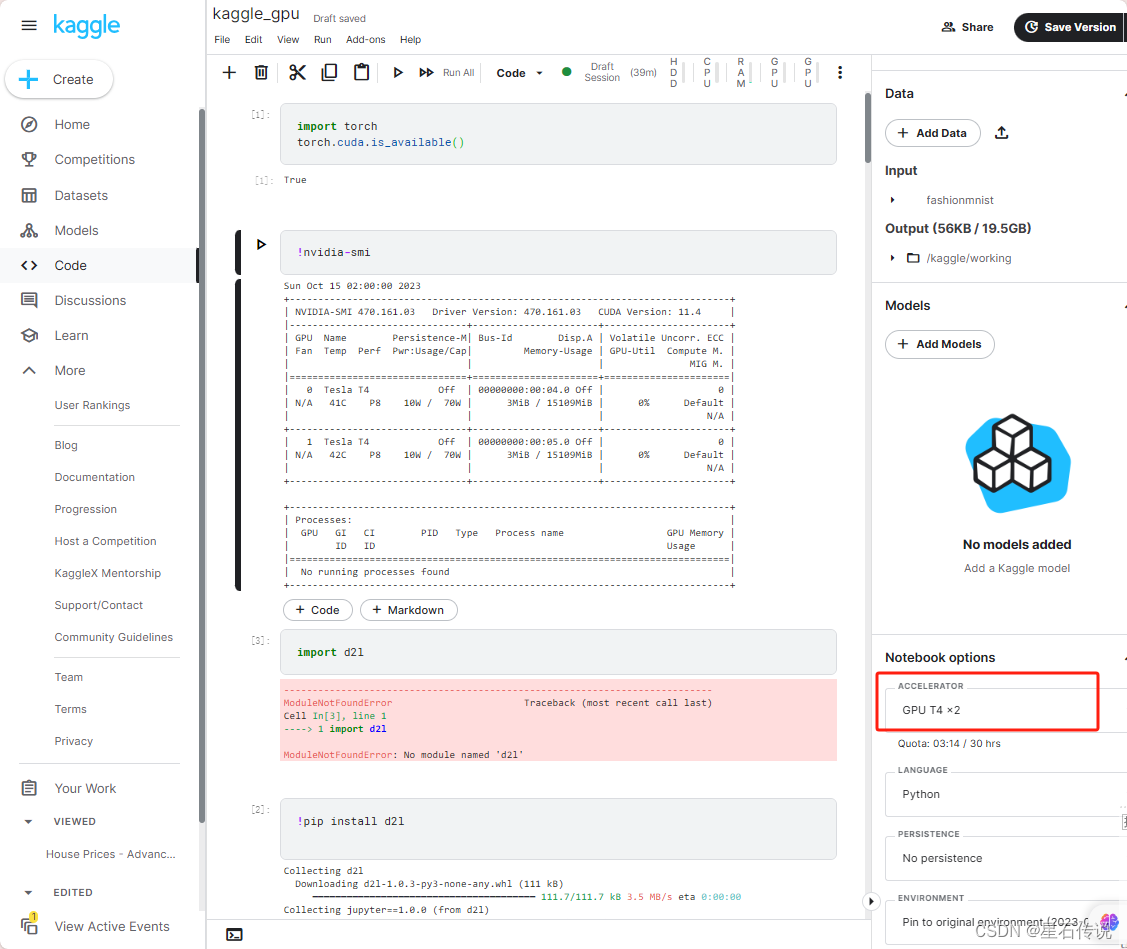The height and width of the screenshot is (949, 1127).
Task: Open Documentation link
Action: pos(94,477)
